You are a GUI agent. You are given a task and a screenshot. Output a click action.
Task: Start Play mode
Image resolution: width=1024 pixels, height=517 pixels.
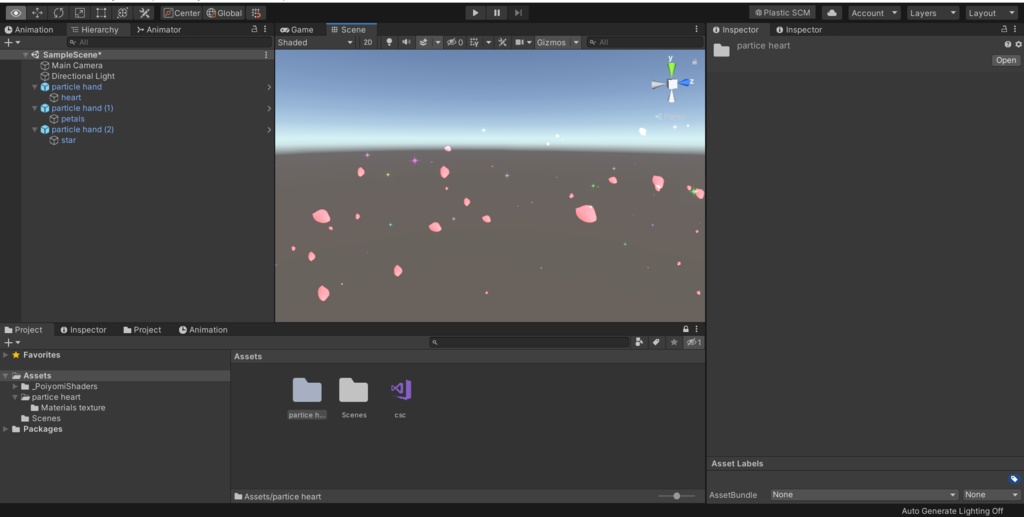[x=475, y=12]
